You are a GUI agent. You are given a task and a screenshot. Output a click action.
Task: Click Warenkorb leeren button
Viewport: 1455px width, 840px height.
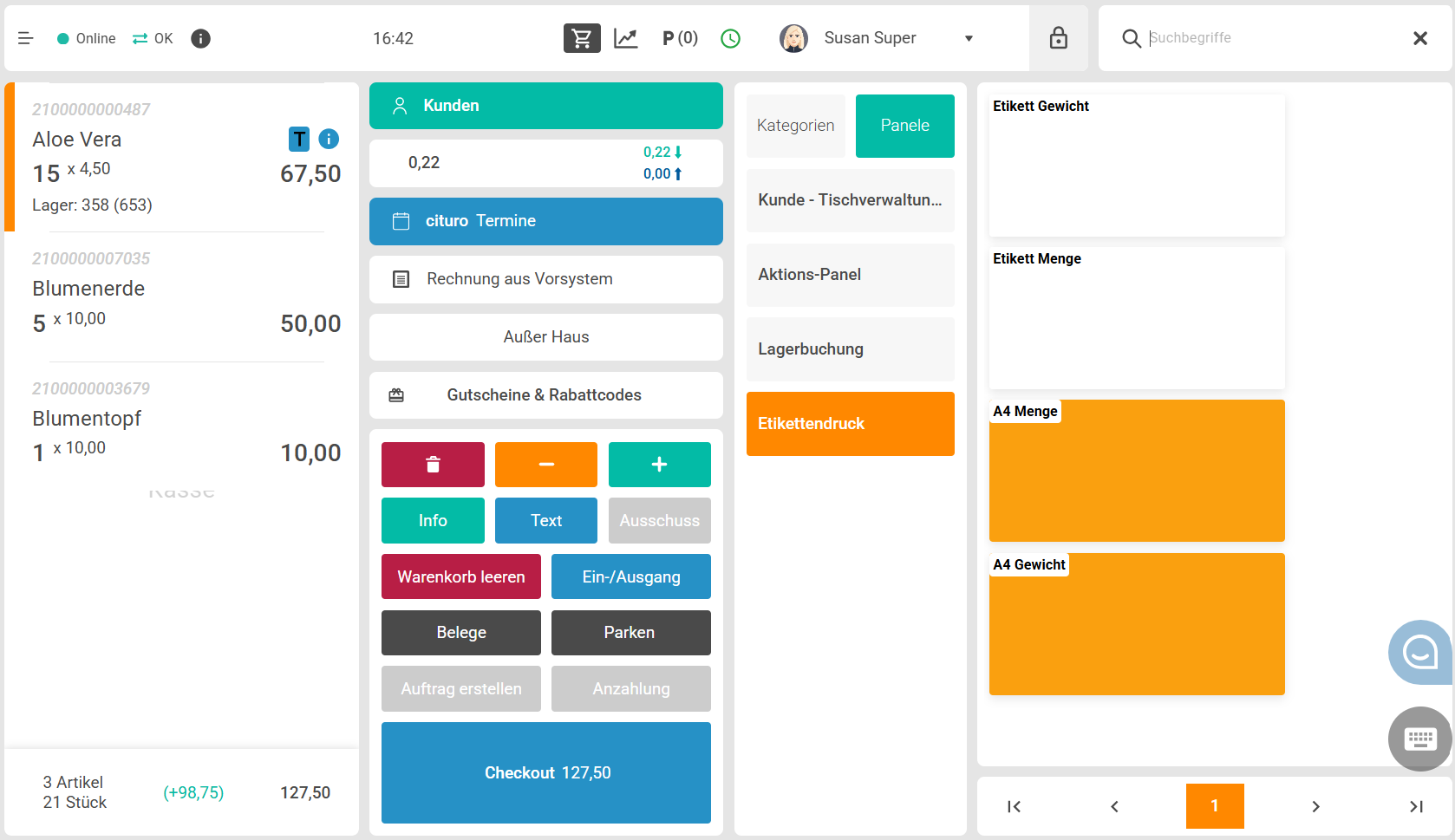coord(460,576)
